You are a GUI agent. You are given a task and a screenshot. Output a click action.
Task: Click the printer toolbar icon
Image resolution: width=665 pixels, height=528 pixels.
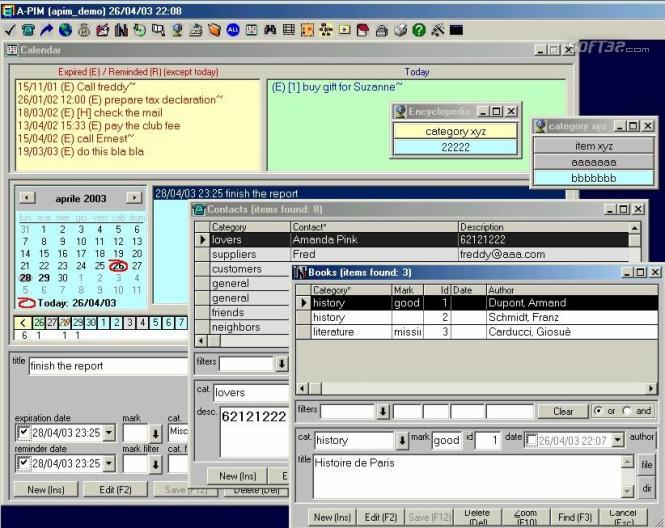tap(400, 30)
